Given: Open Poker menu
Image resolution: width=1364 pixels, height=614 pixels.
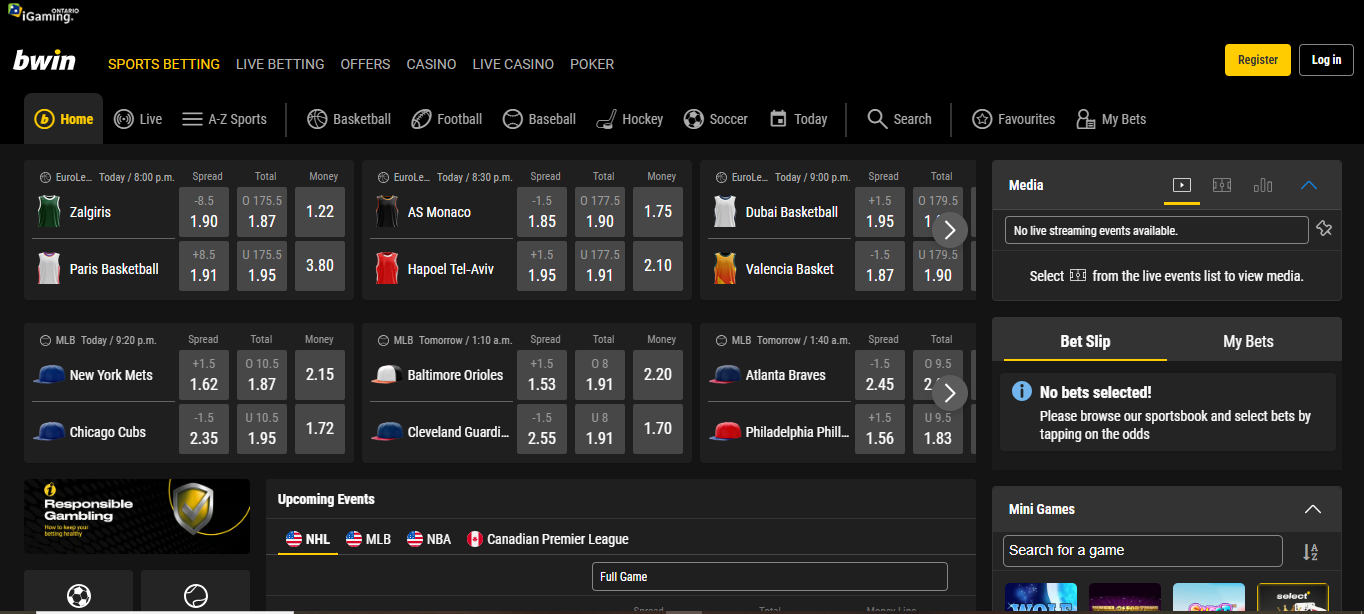Looking at the screenshot, I should (x=592, y=64).
